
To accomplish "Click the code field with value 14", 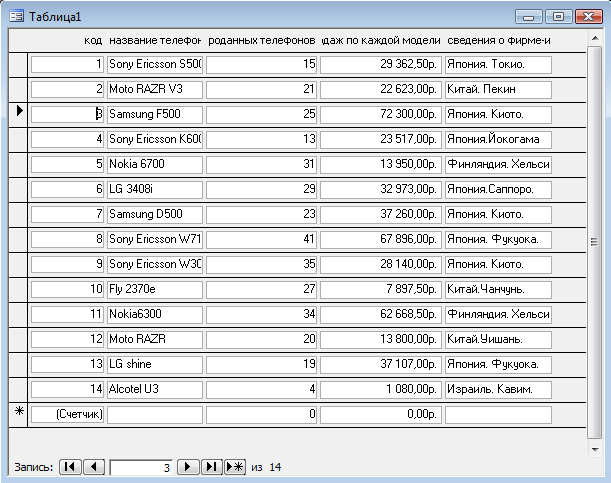I will pyautogui.click(x=67, y=390).
